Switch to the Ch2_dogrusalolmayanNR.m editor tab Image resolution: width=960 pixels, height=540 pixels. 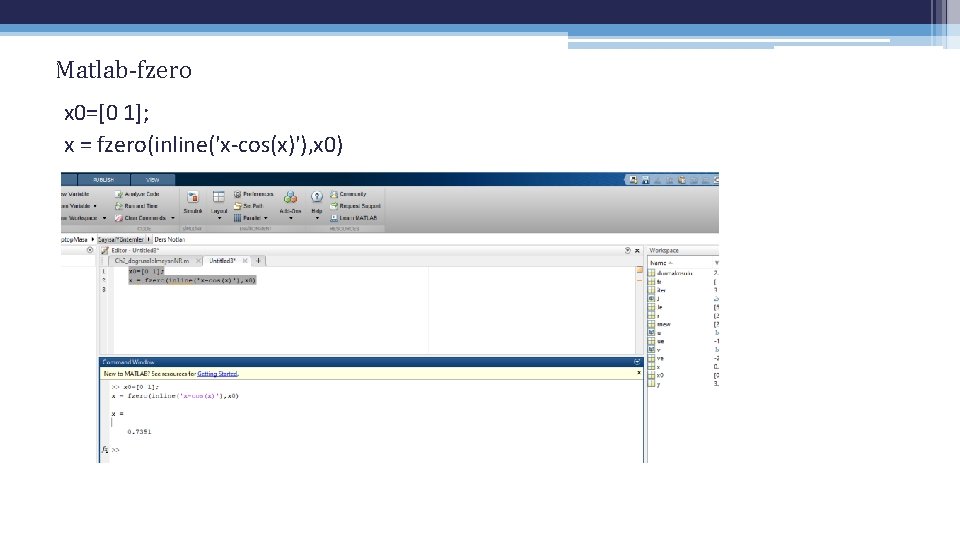pyautogui.click(x=152, y=261)
